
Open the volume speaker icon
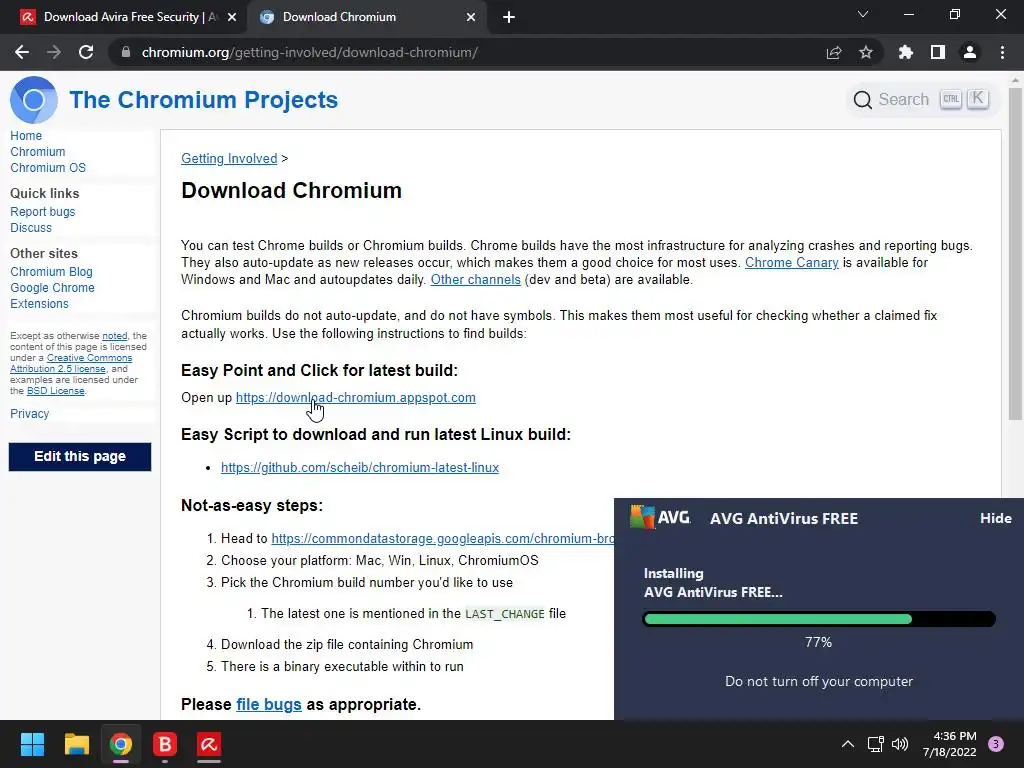[900, 744]
